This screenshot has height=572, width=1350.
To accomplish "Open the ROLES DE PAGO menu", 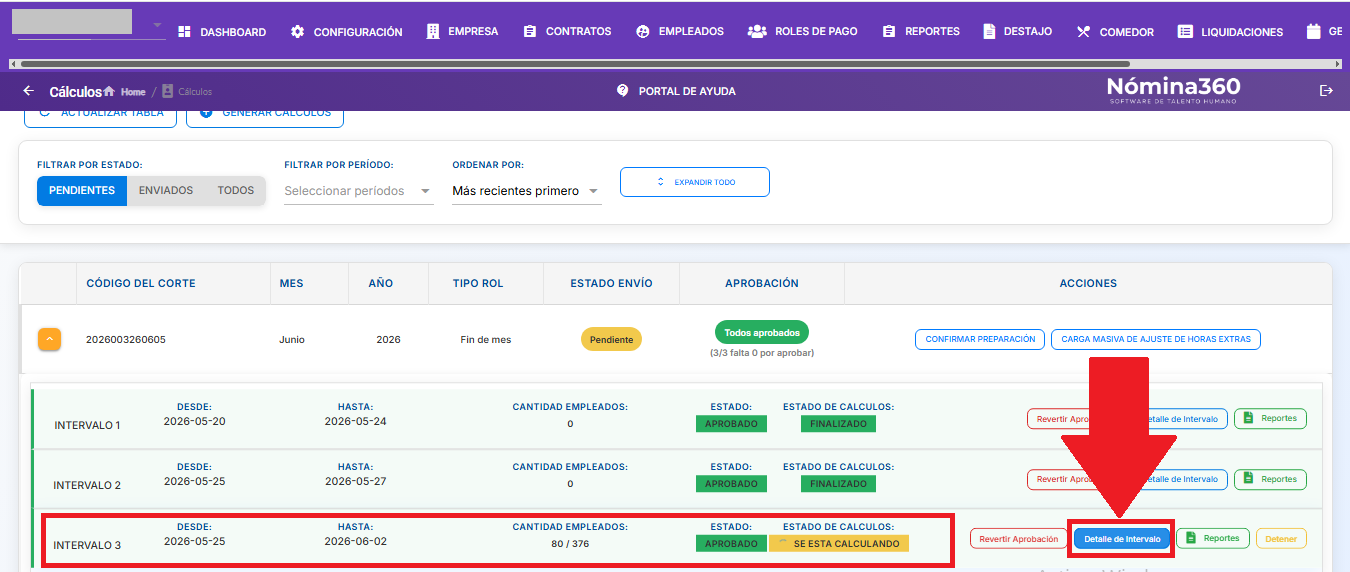I will (803, 32).
